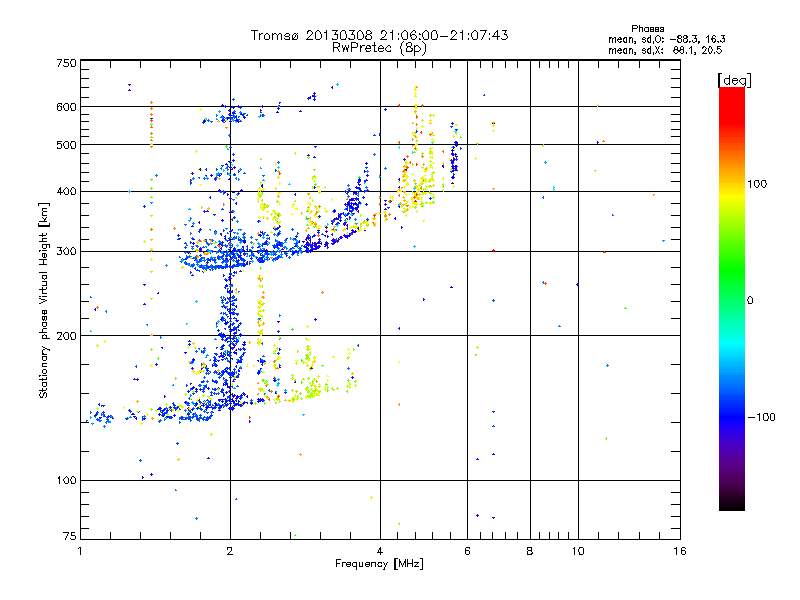
Task: Click the colorbar label '-100'
Action: click(x=761, y=417)
